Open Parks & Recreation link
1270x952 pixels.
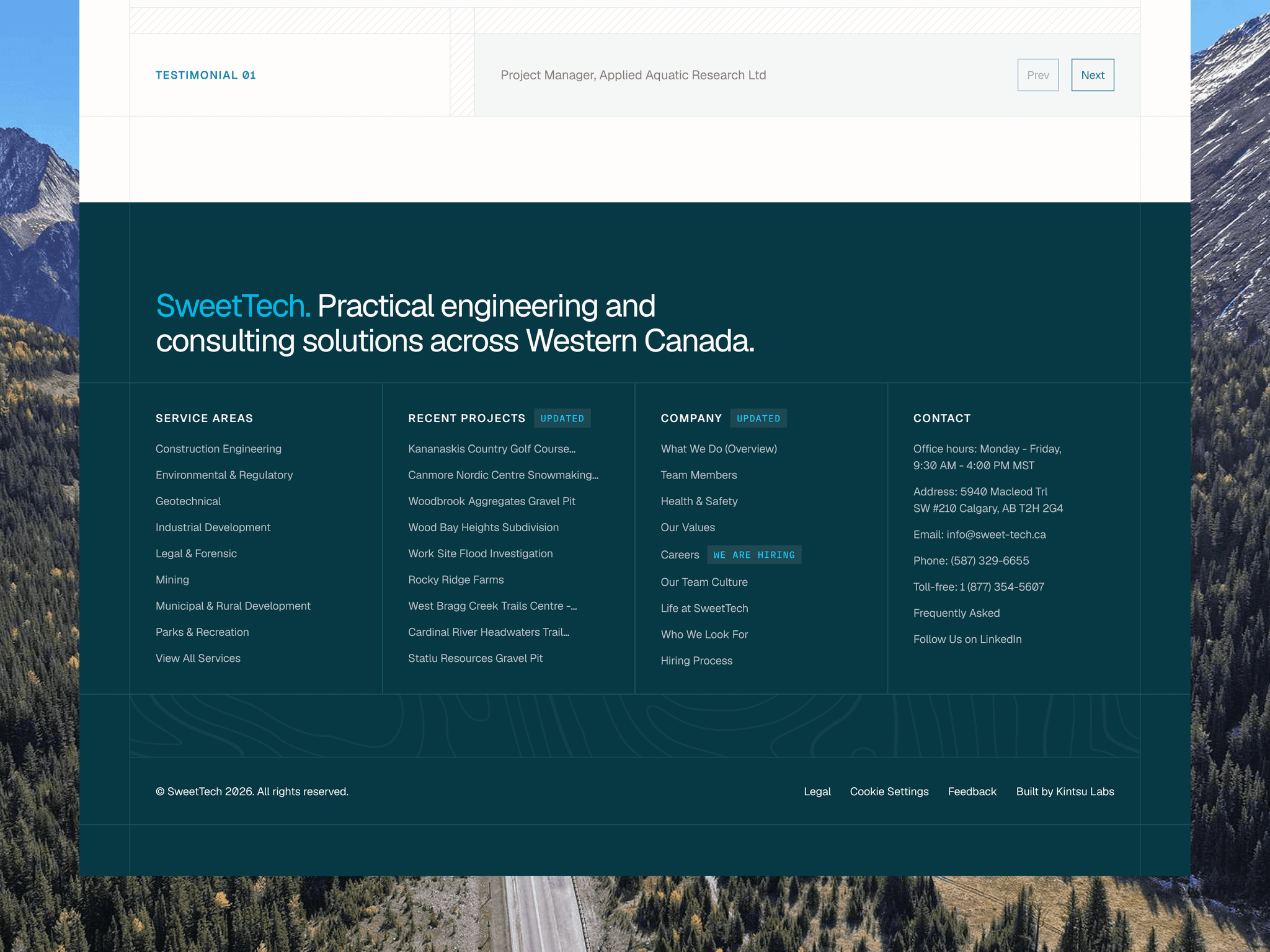point(202,632)
